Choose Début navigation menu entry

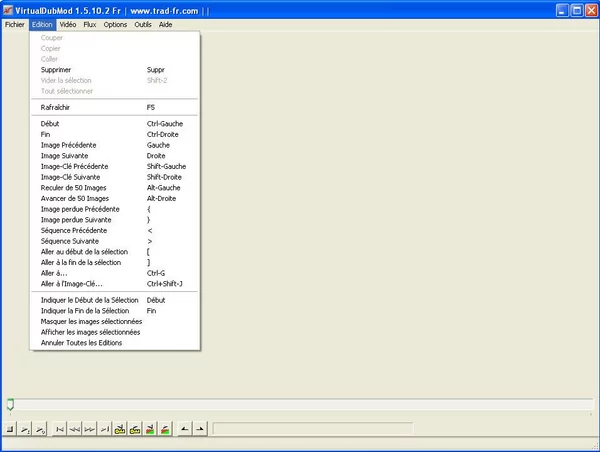(115, 124)
